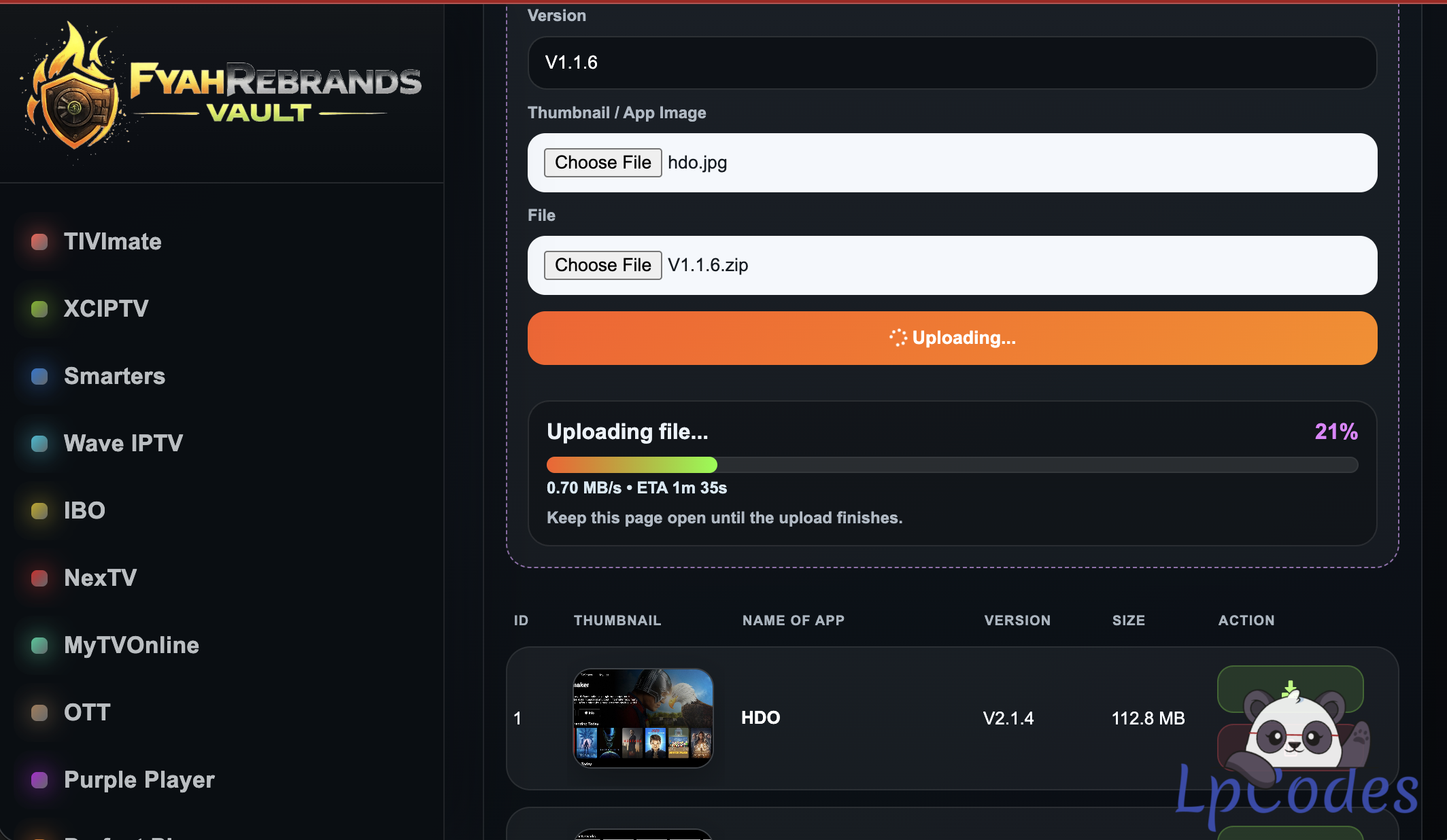Viewport: 1447px width, 840px height.
Task: Click the green dot beside XCIPTV
Action: [x=39, y=309]
